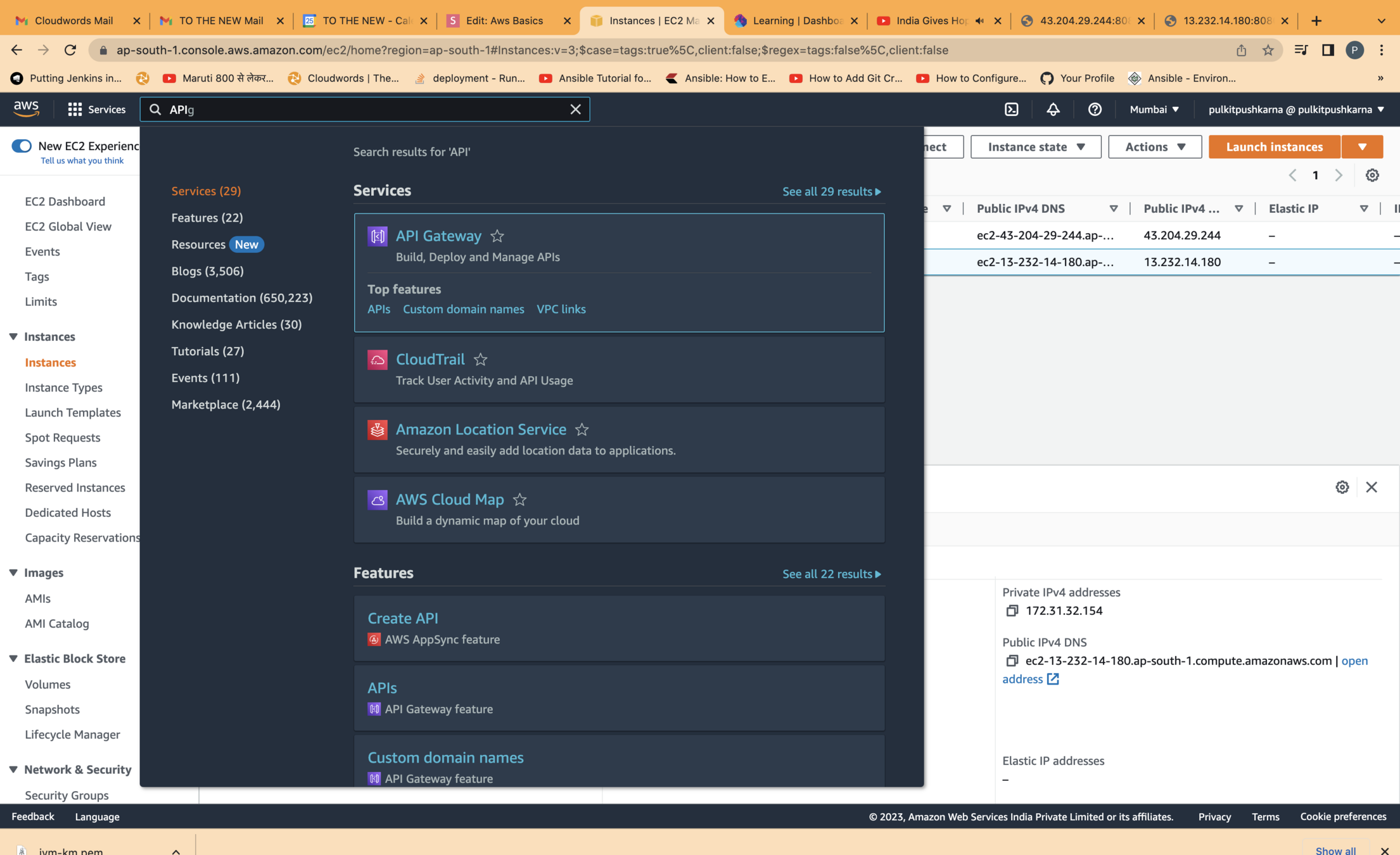This screenshot has width=1400, height=855.
Task: Open table preferences gear icon
Action: 1372,175
